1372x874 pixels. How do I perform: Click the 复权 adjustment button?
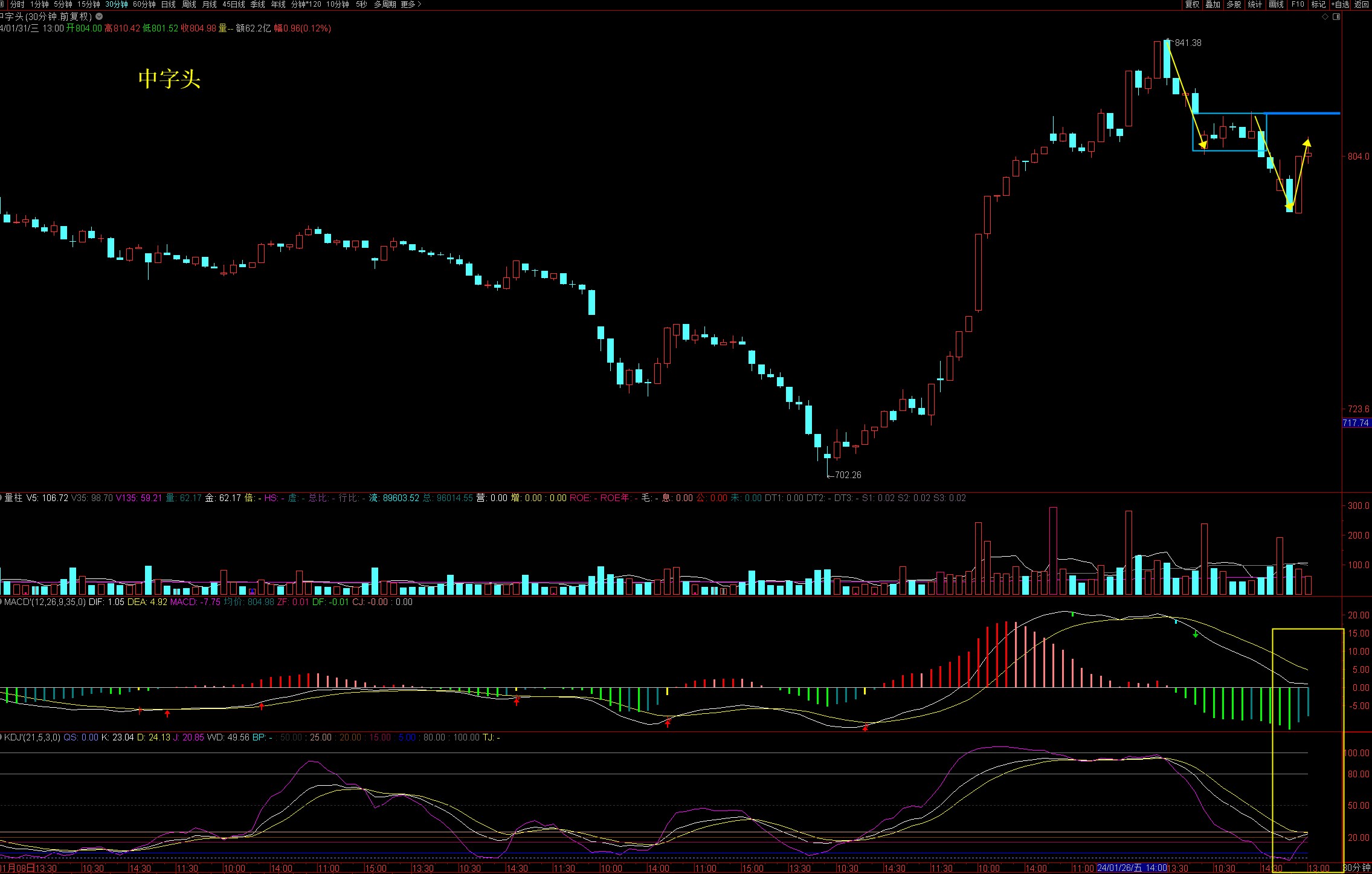click(1192, 4)
